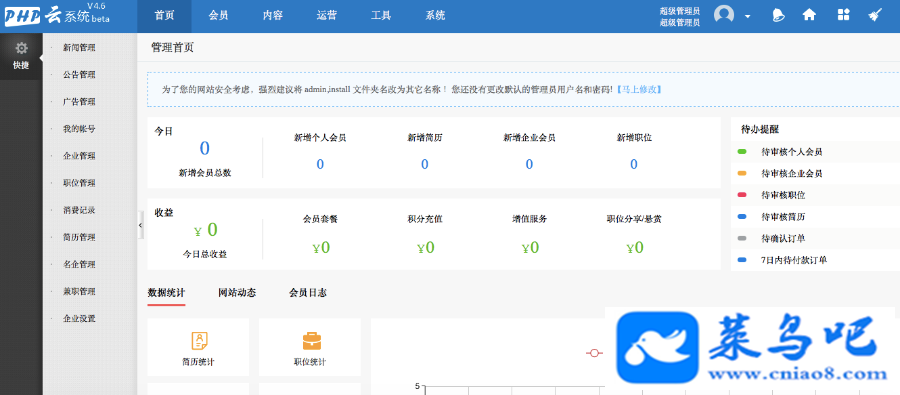Click the 新增个人会员 count value
900x395 pixels.
[320, 165]
